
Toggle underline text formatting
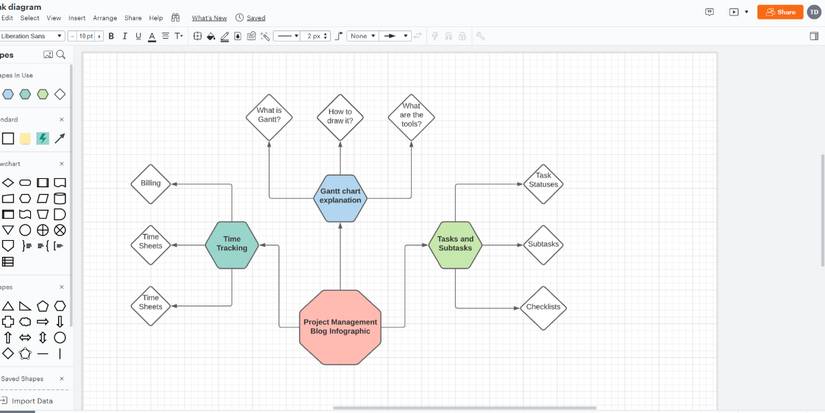[x=138, y=36]
